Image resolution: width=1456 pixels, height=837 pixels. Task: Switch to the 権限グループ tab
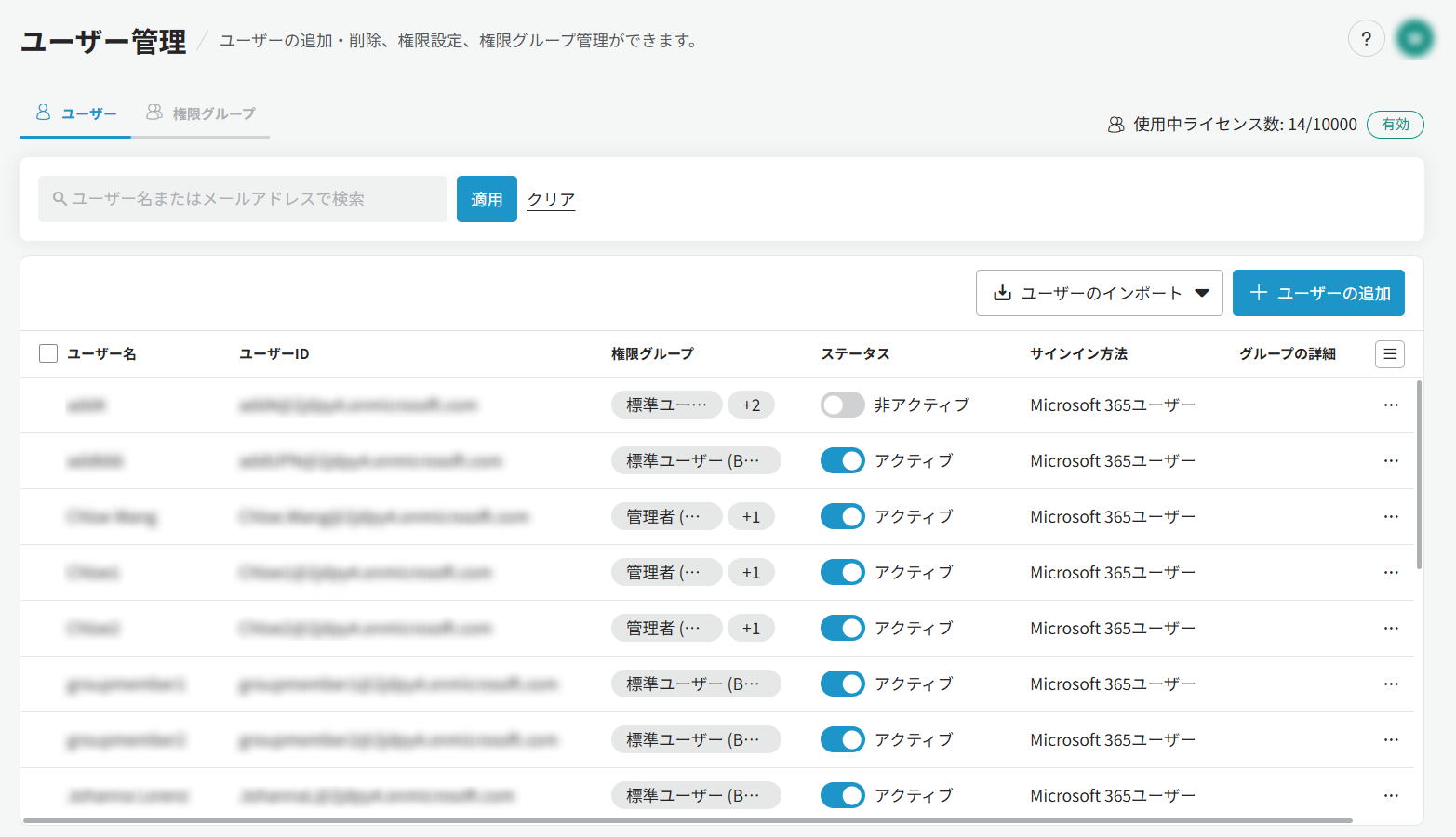(201, 113)
